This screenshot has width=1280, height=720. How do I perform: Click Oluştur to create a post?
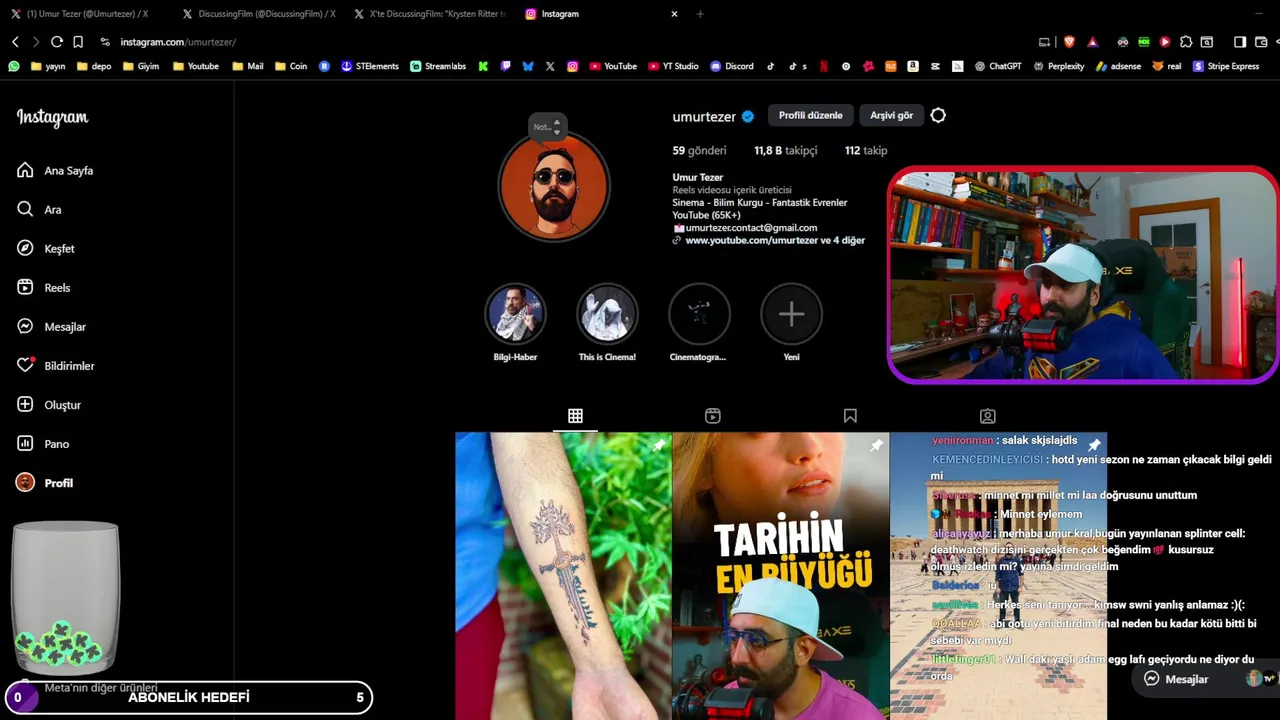tap(48, 405)
